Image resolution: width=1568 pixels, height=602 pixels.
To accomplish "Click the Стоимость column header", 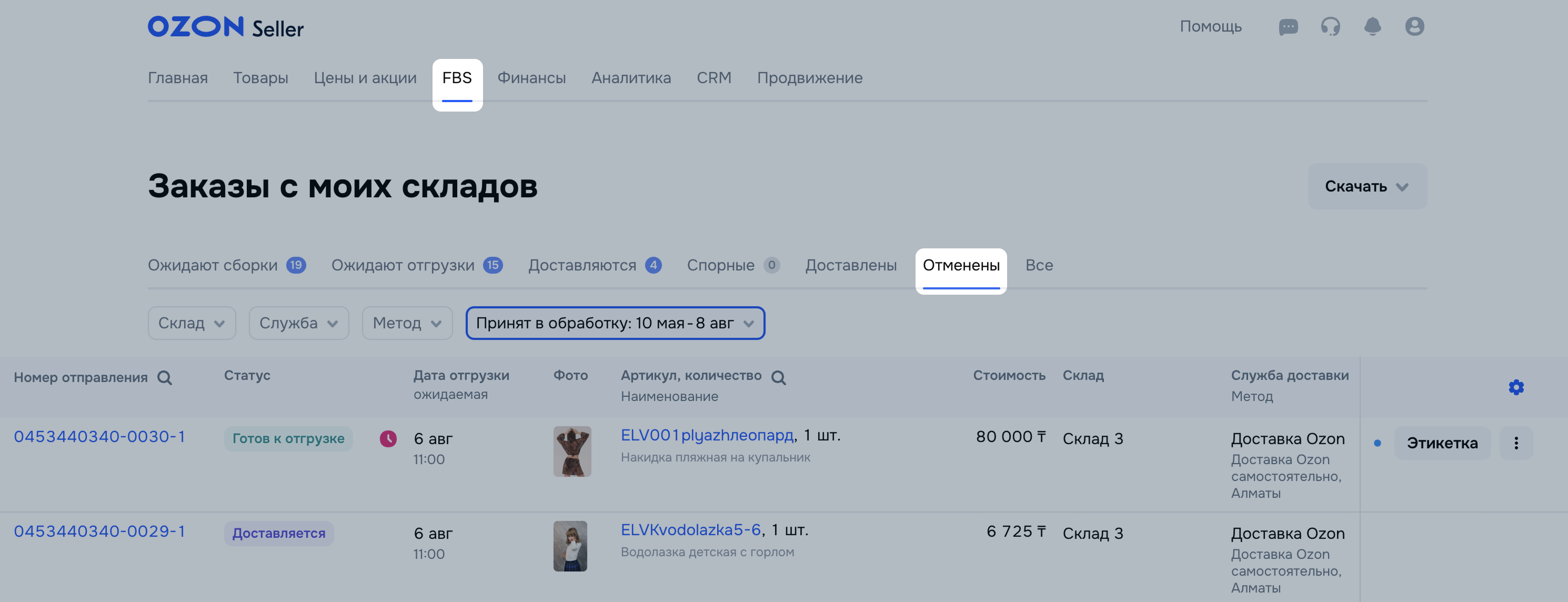I will [x=1009, y=376].
